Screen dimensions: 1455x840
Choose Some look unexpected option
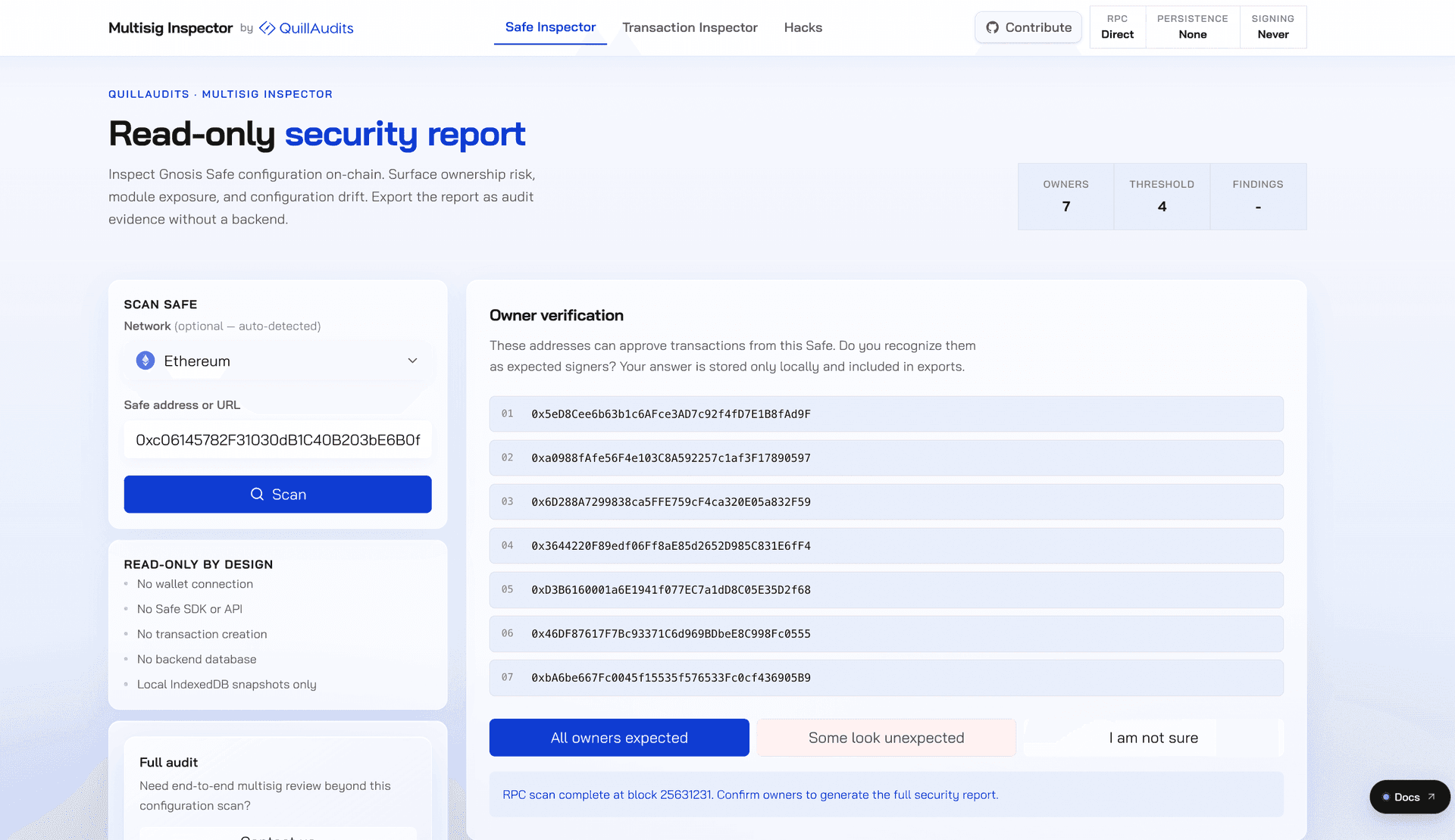tap(886, 738)
